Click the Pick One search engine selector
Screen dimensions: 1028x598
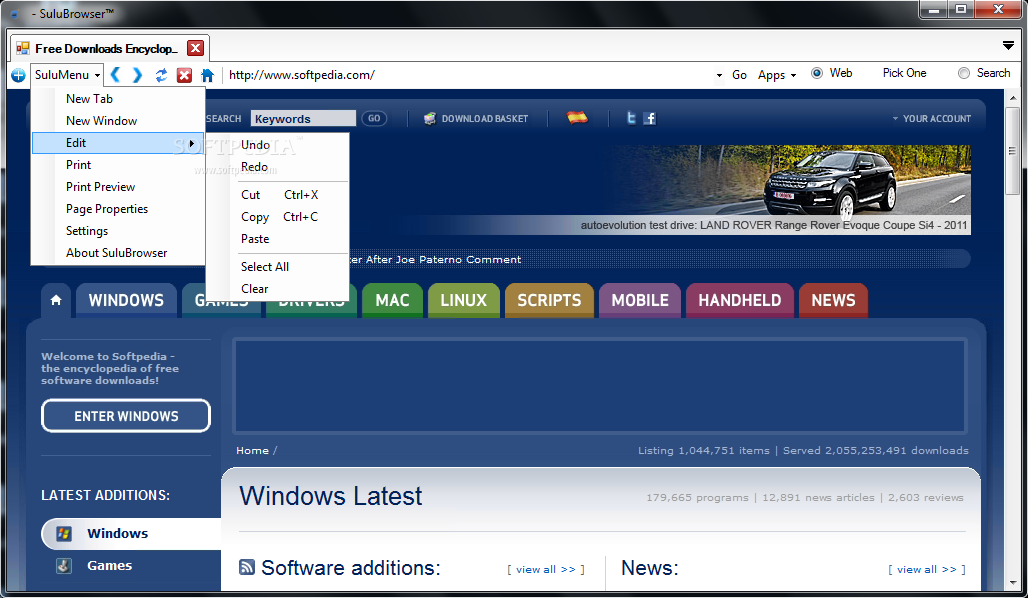[x=904, y=73]
